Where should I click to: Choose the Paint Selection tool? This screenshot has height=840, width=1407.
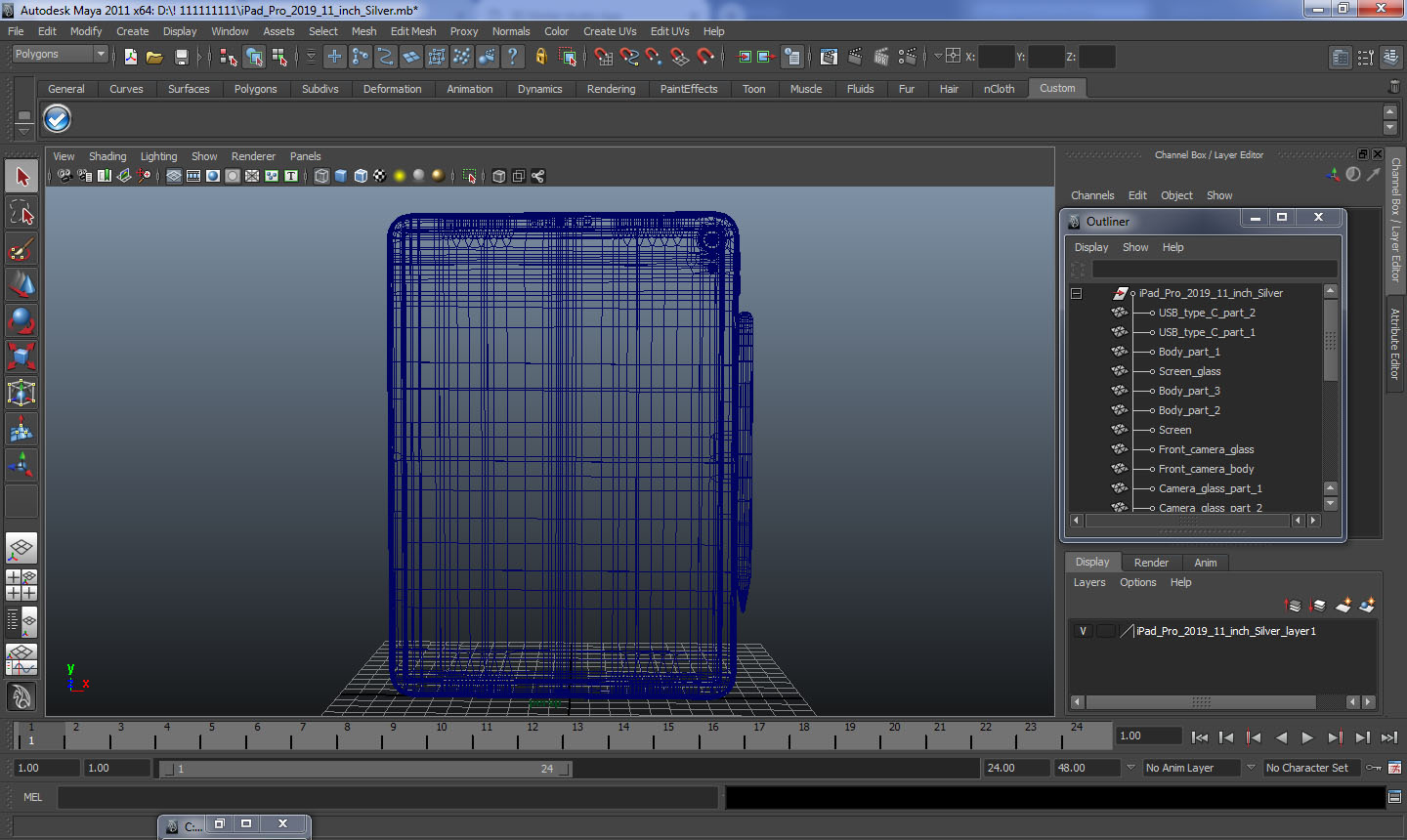21,249
